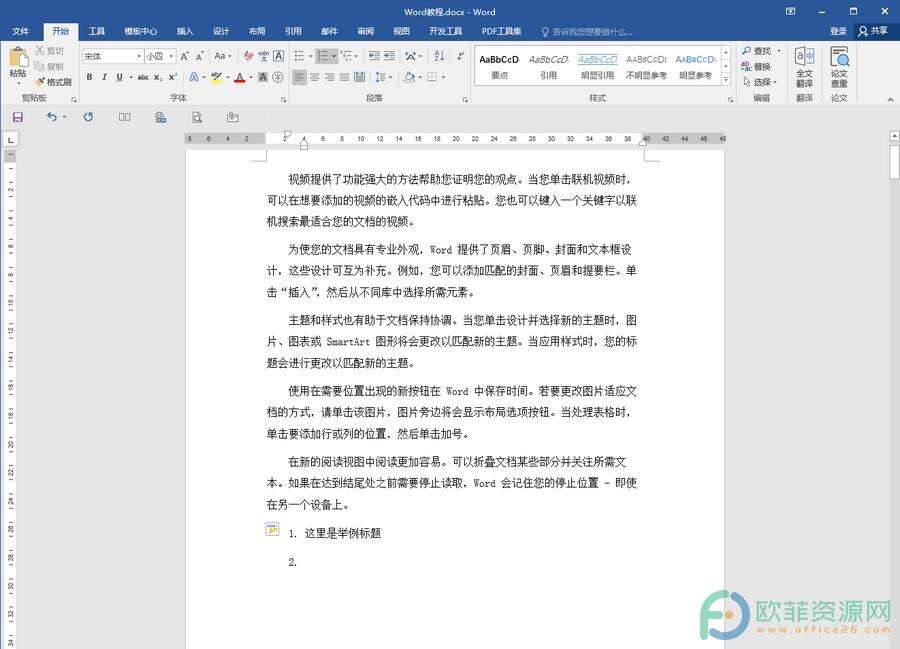Click the list AutoCorrect options icon
The width and height of the screenshot is (900, 649).
[x=272, y=528]
